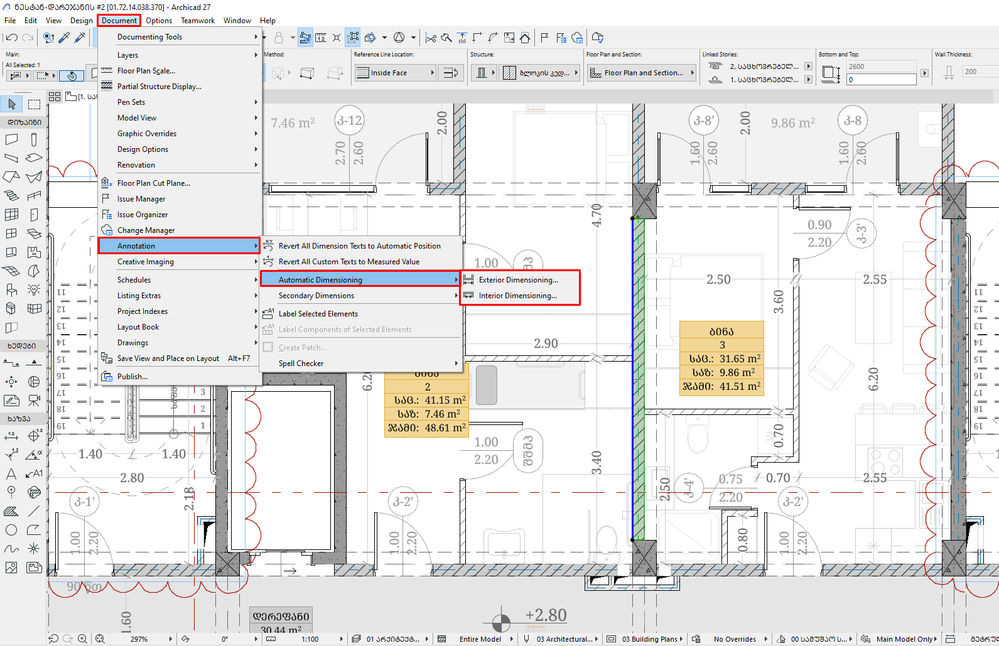Select the Arrow tool in the toolbox
The width and height of the screenshot is (999, 646).
(11, 104)
